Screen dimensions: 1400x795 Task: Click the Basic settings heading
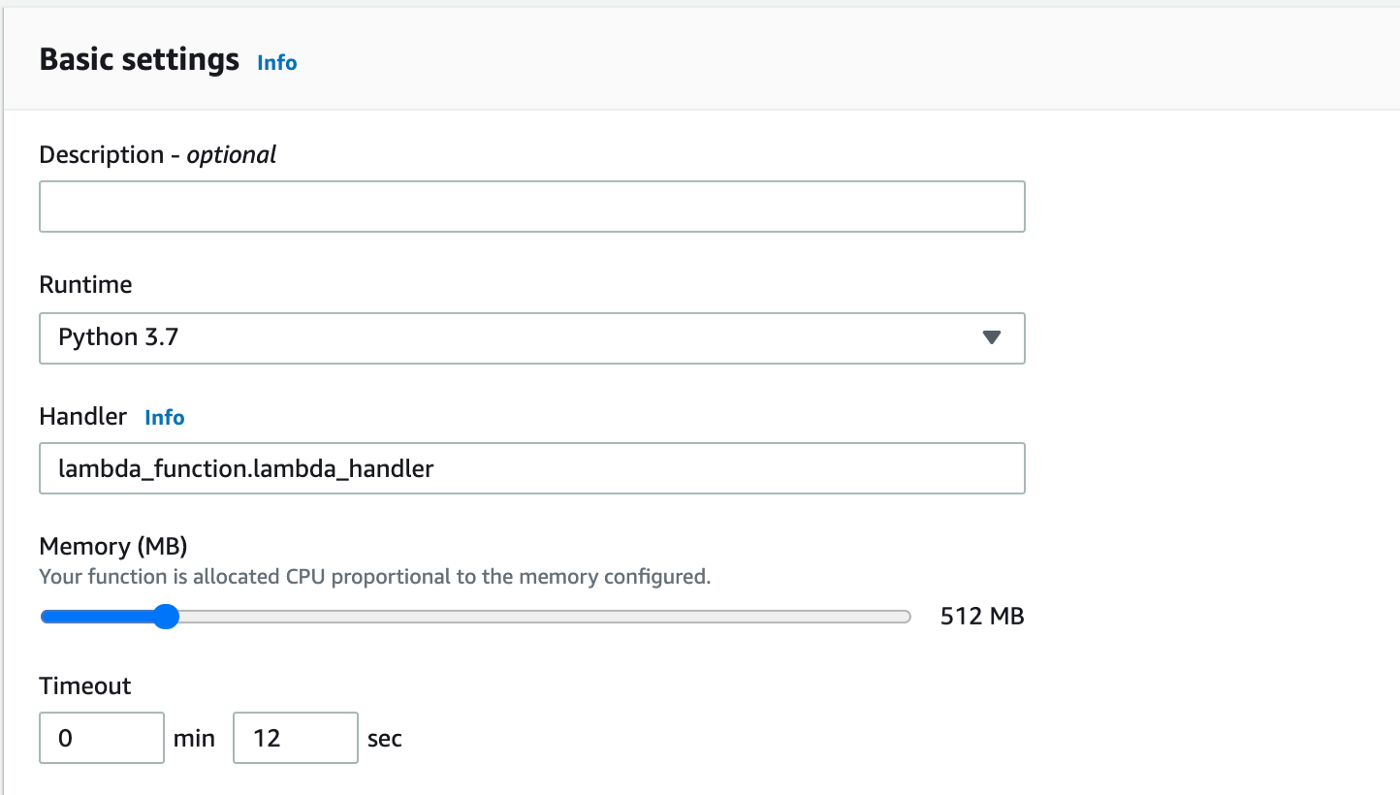[x=139, y=60]
